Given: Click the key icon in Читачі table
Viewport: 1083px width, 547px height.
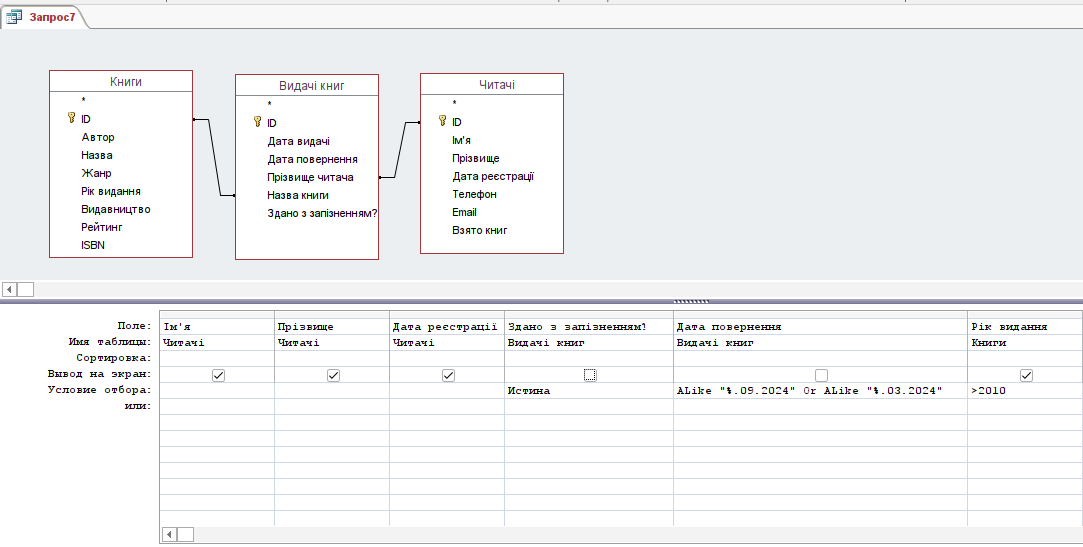Looking at the screenshot, I should pos(442,121).
